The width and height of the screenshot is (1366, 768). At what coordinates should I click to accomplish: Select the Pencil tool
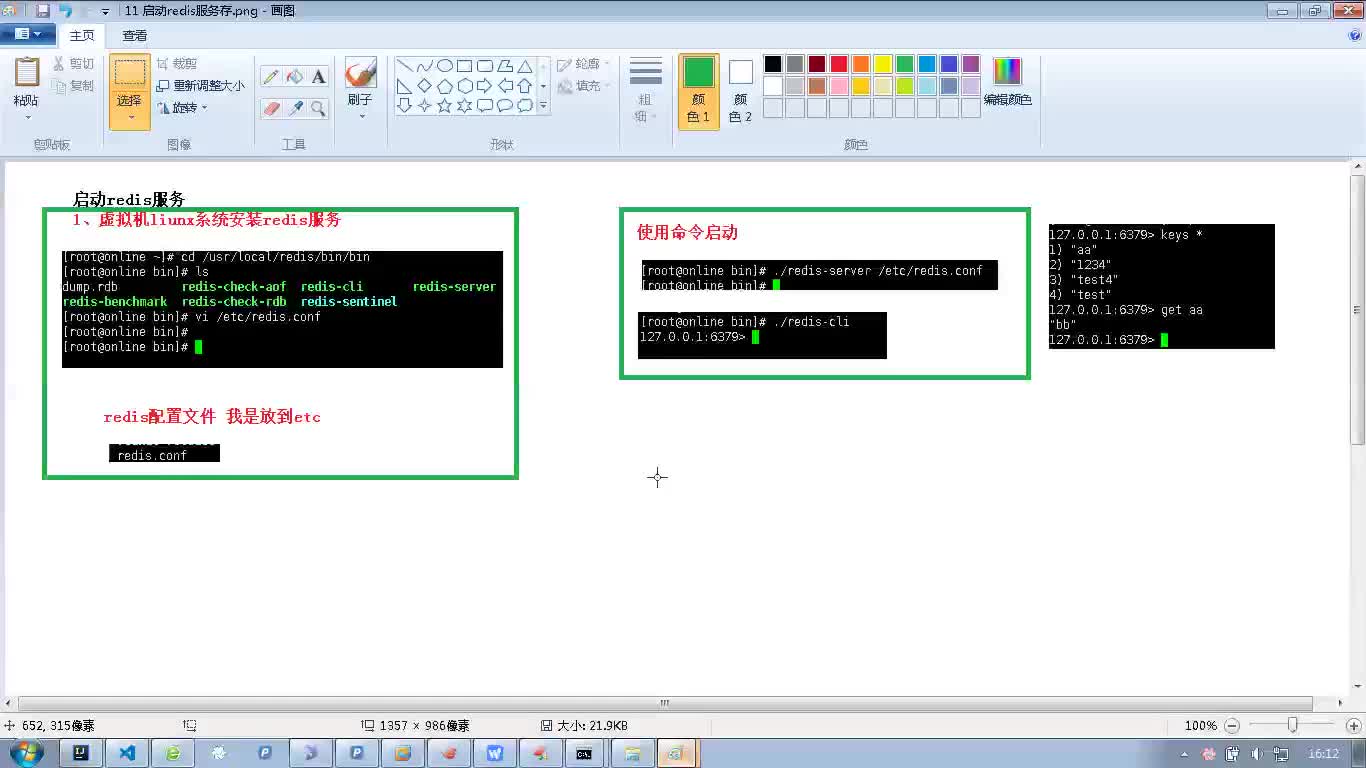coord(271,77)
